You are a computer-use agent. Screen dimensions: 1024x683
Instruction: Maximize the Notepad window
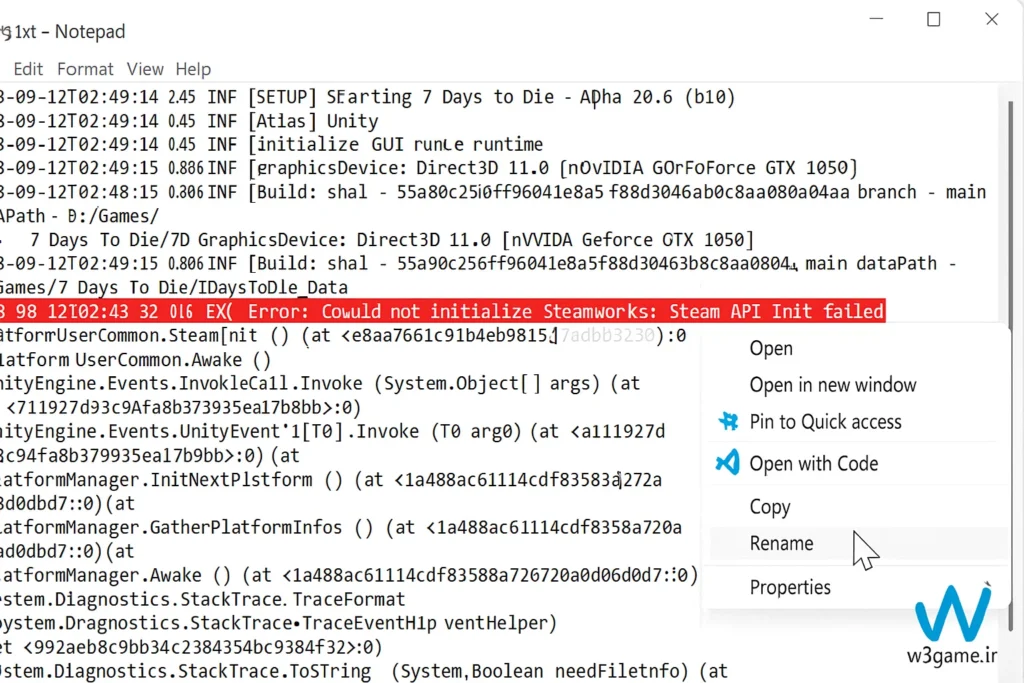(x=934, y=19)
